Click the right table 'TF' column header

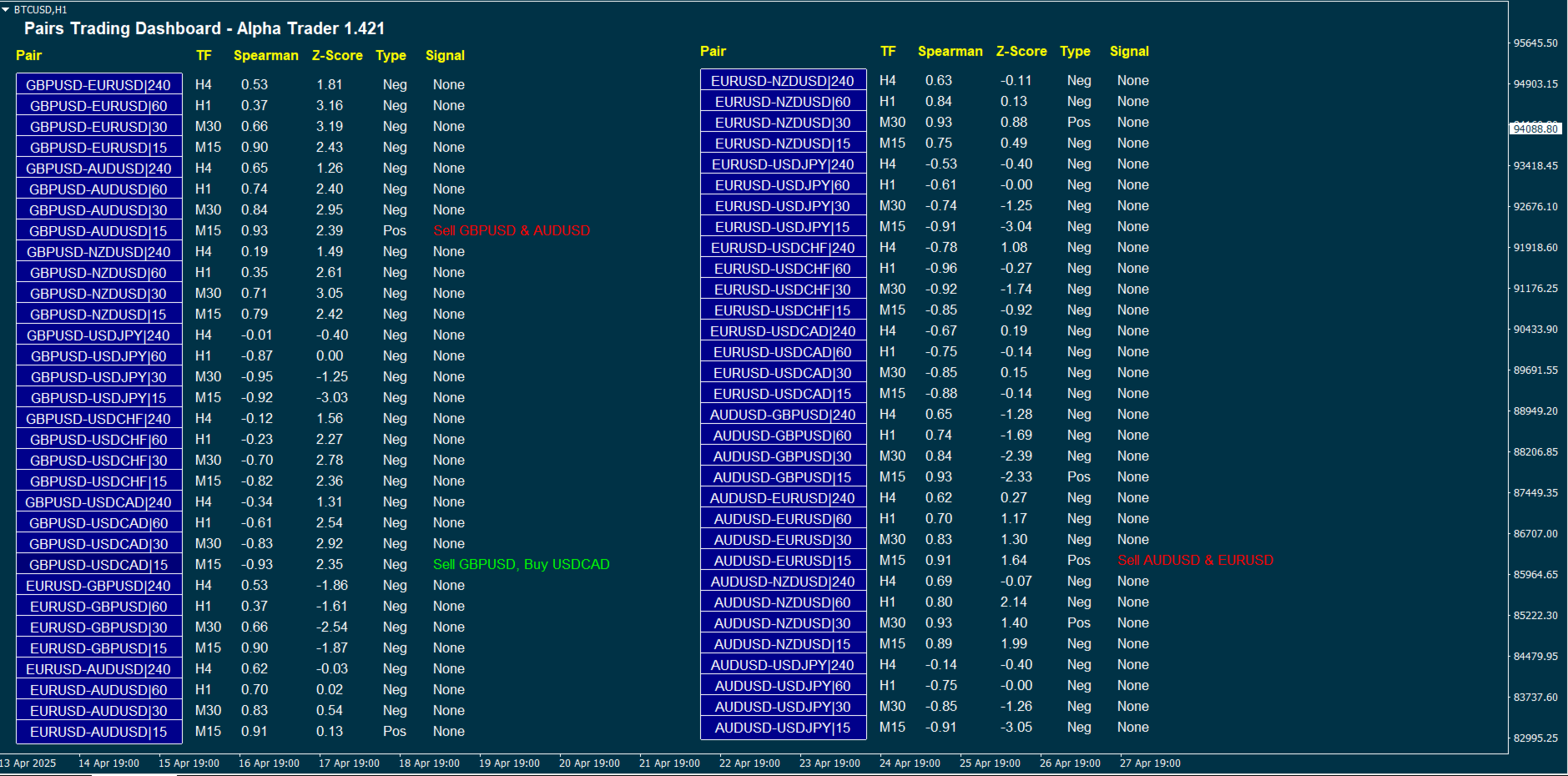point(888,51)
